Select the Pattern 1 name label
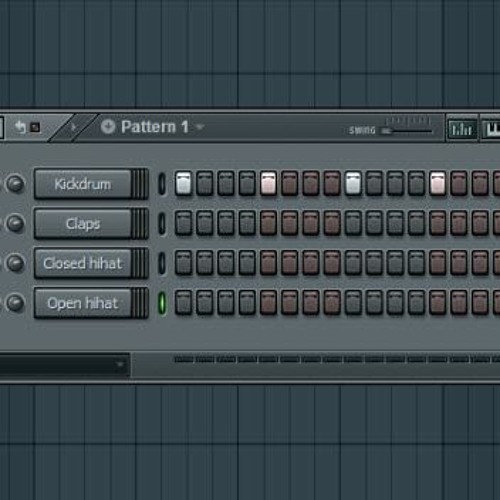The image size is (500, 500). click(155, 127)
